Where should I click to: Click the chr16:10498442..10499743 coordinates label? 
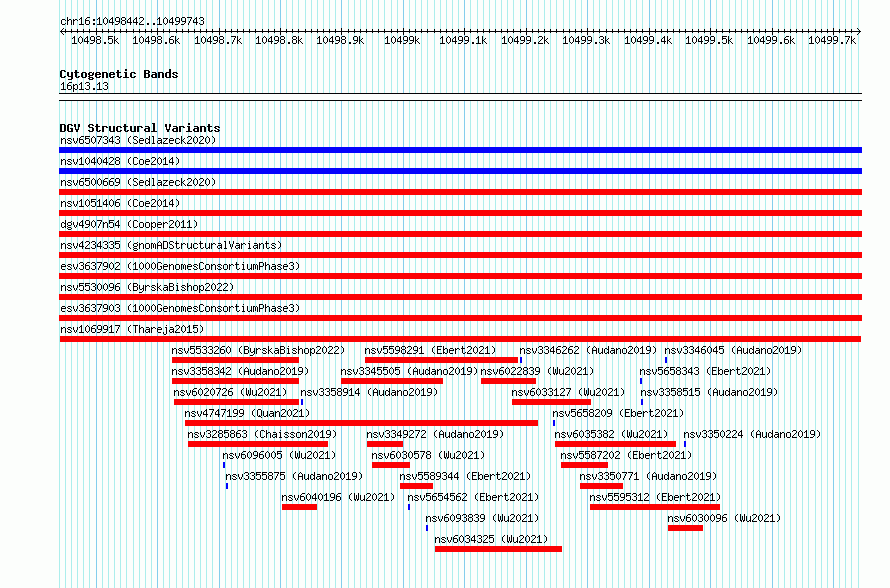[x=132, y=22]
